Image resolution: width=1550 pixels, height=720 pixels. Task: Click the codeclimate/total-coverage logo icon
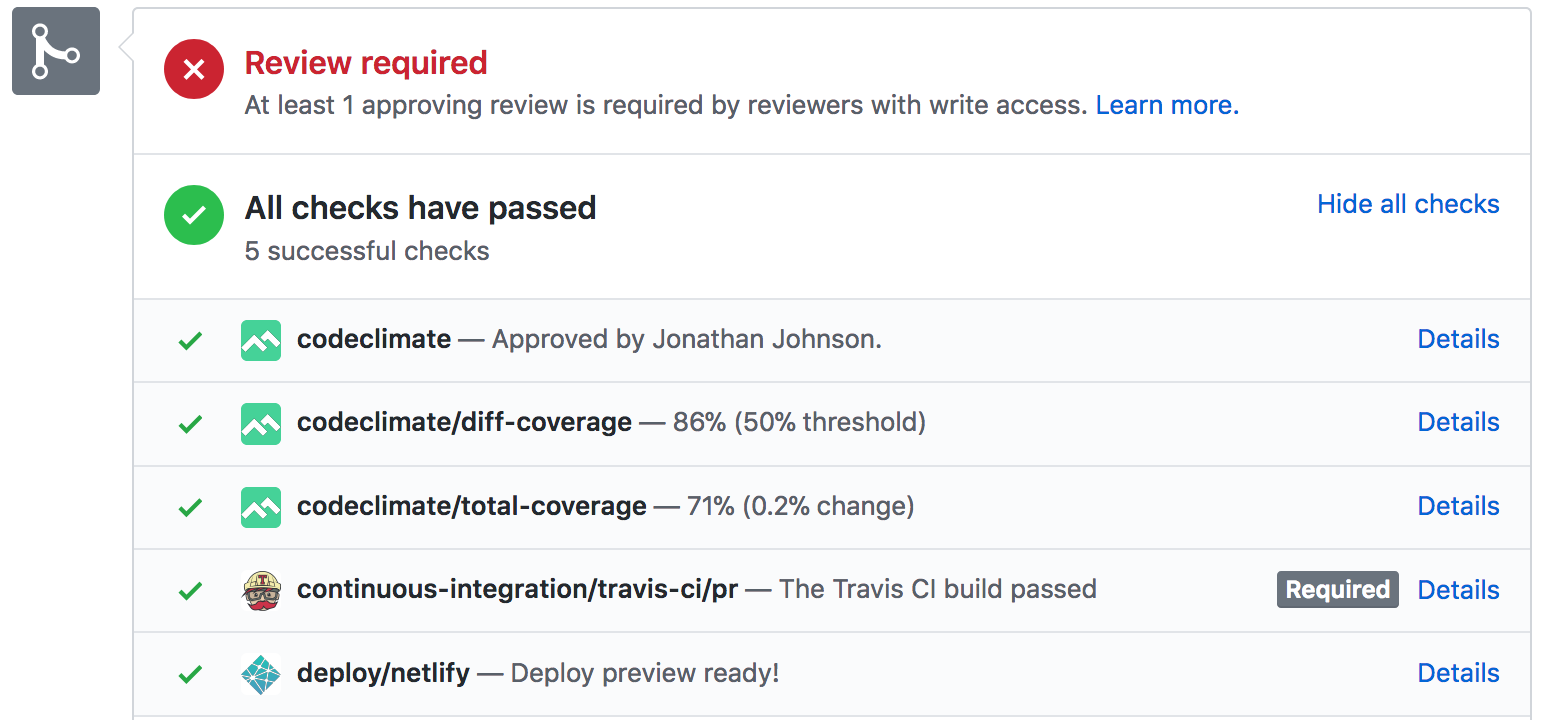260,506
